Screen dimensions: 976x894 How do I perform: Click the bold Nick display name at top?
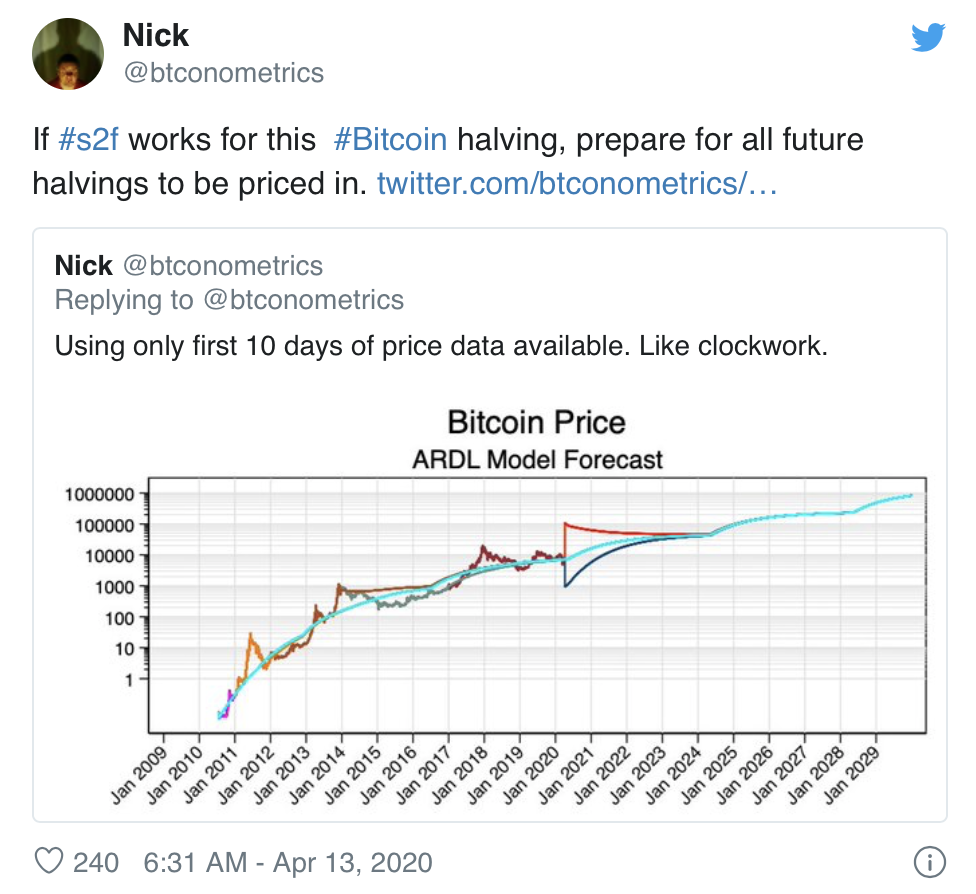point(156,35)
